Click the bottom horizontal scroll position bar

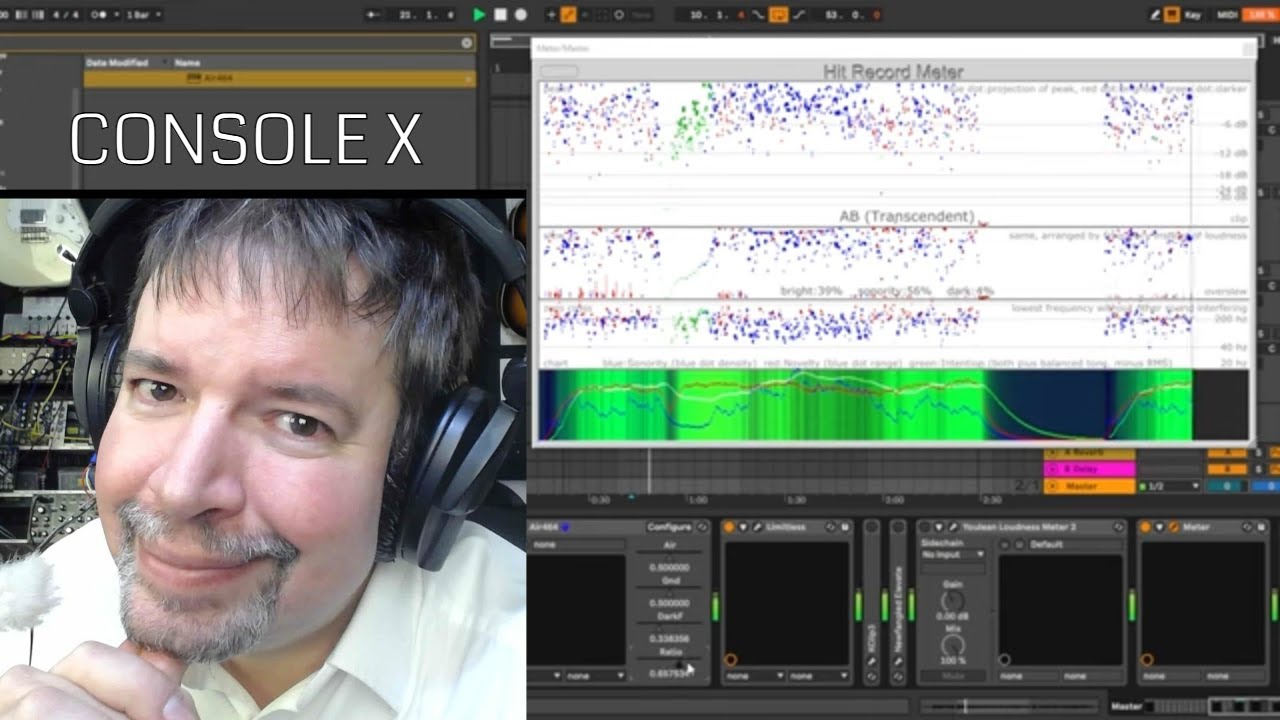tap(1008, 706)
